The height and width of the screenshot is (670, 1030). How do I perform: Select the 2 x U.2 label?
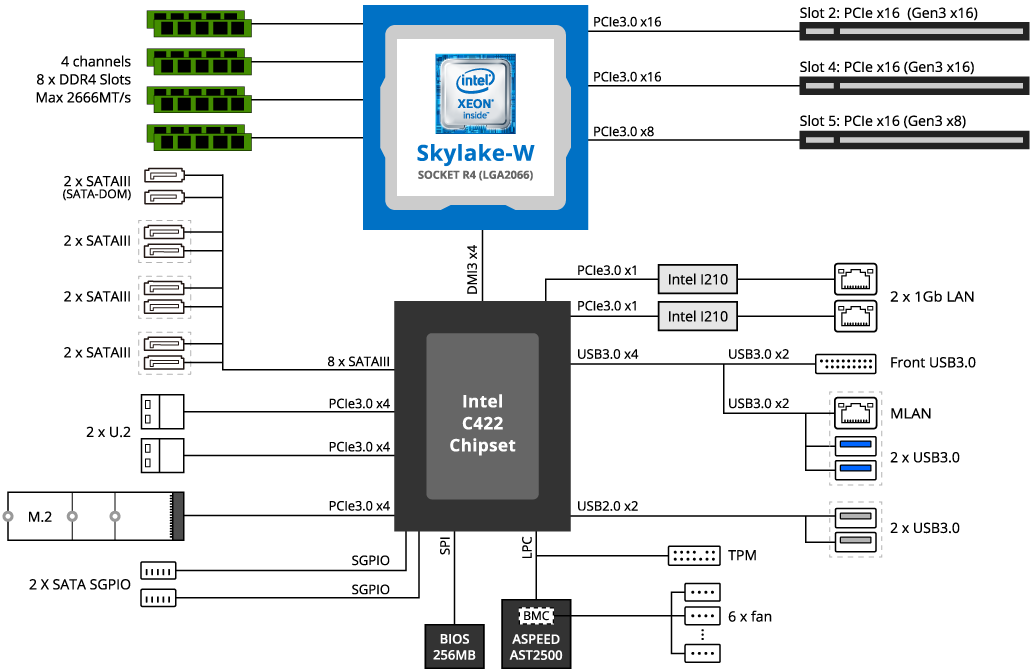tap(108, 432)
